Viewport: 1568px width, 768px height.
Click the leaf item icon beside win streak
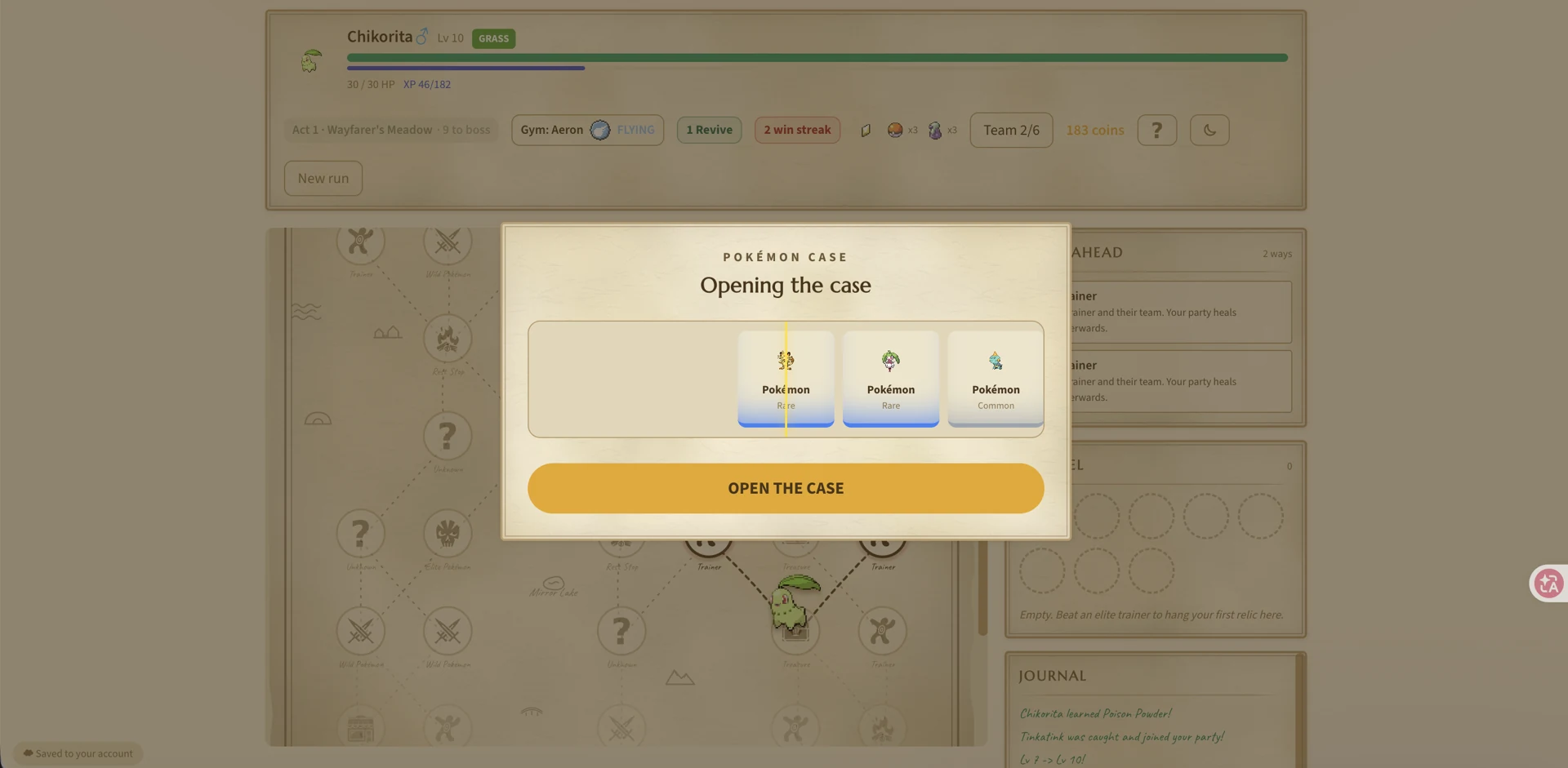click(x=866, y=130)
